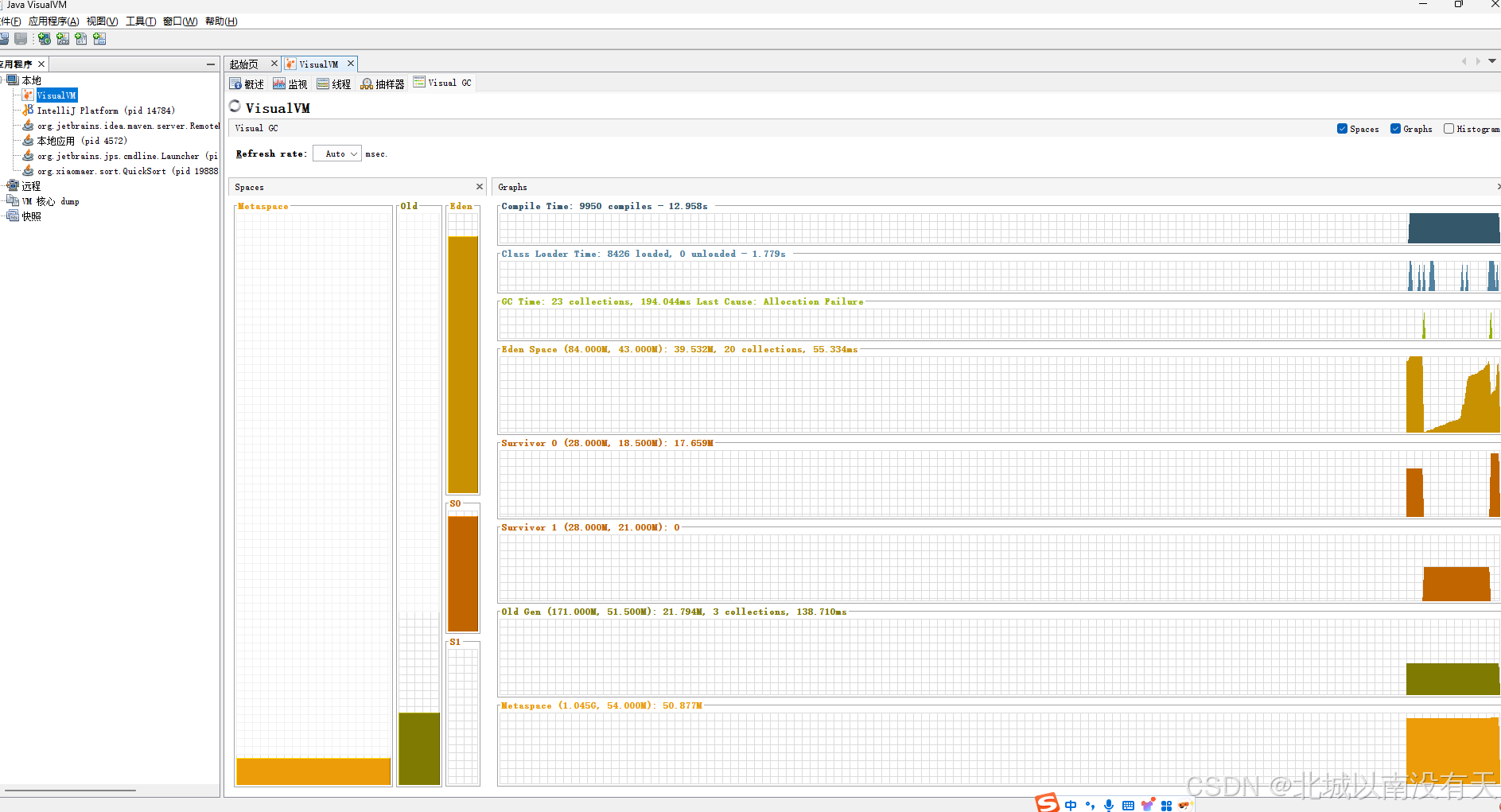Image resolution: width=1501 pixels, height=812 pixels.
Task: Click the GC Time graph label
Action: 682,301
